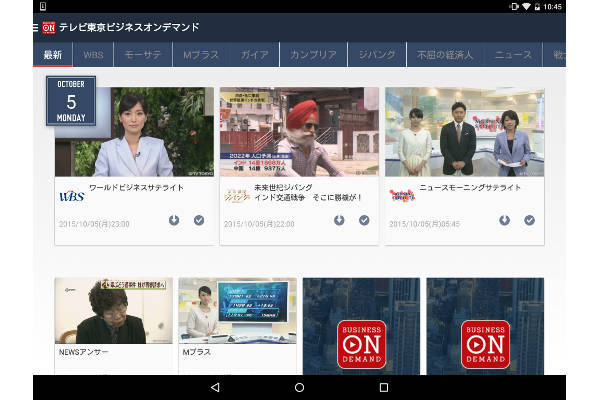
Task: Tap the battery status icon
Action: (x=537, y=7)
